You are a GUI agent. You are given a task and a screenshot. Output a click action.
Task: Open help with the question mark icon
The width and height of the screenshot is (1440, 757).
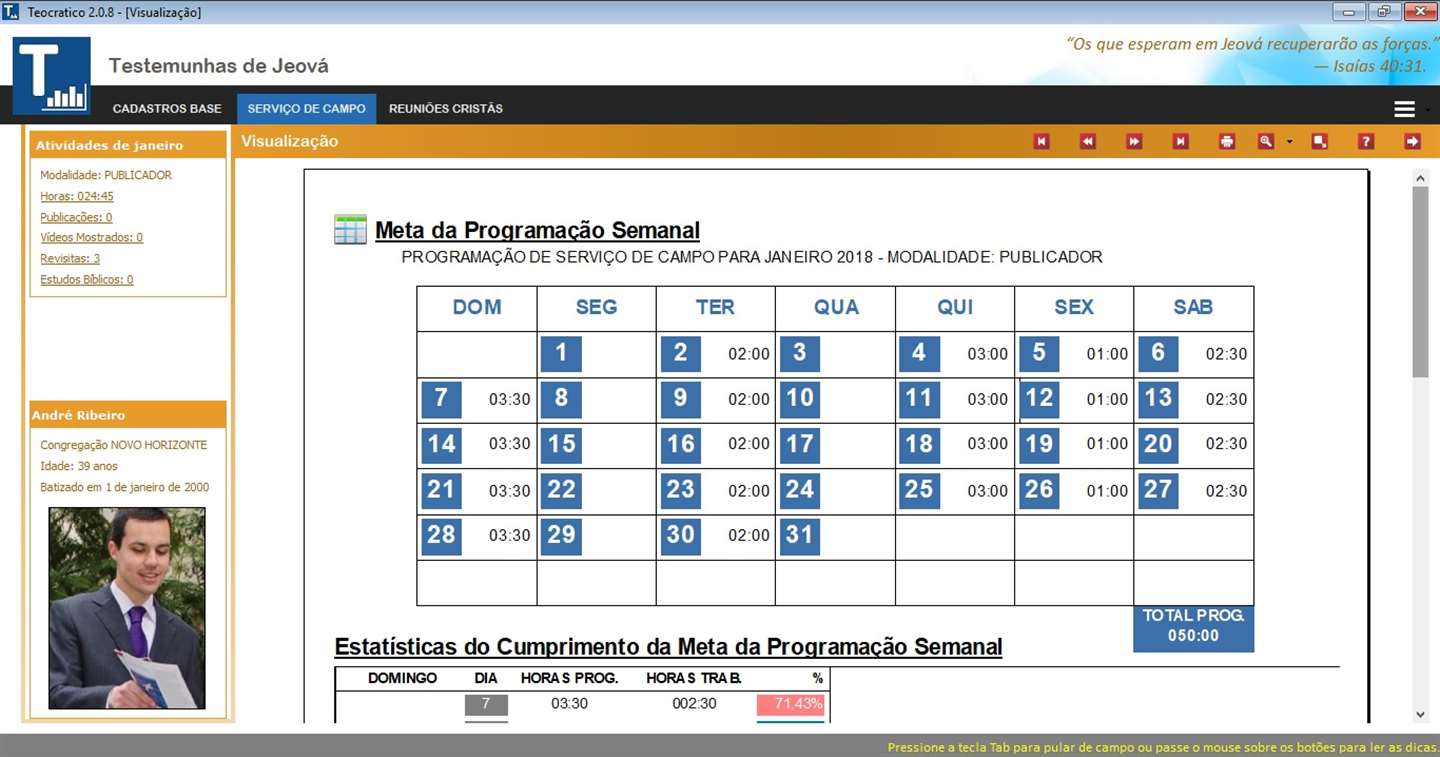[x=1366, y=142]
